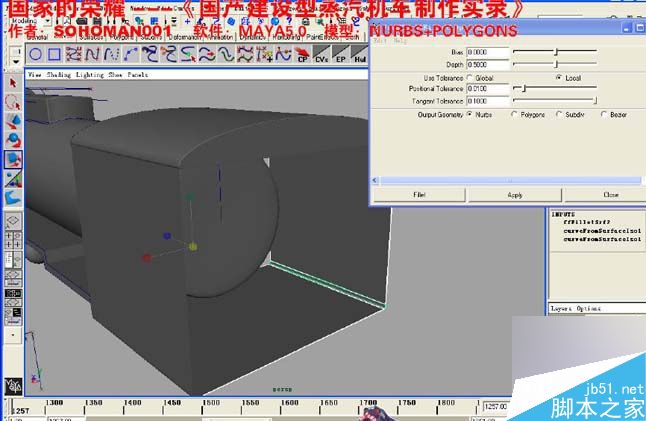646x421 pixels.
Task: Click the current frame field showing 1257.00
Action: pyautogui.click(x=496, y=407)
